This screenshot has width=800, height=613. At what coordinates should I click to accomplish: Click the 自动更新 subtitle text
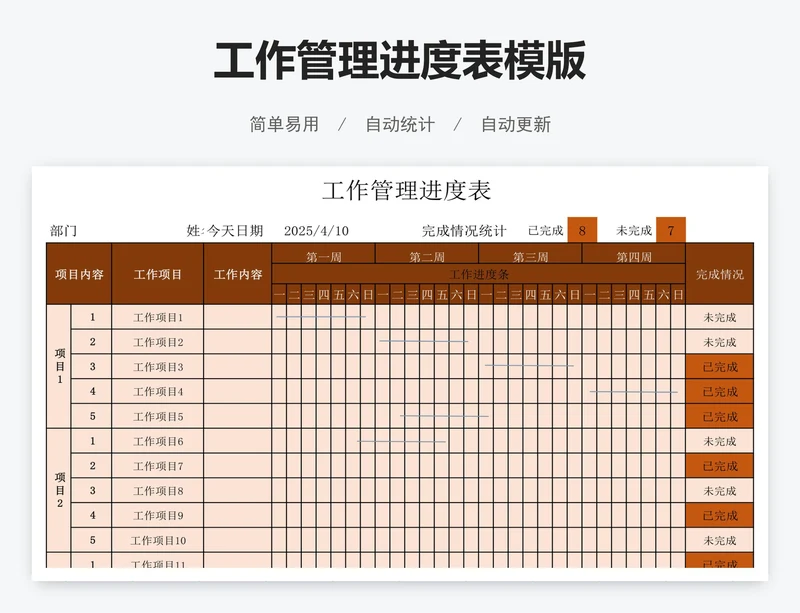coord(516,124)
